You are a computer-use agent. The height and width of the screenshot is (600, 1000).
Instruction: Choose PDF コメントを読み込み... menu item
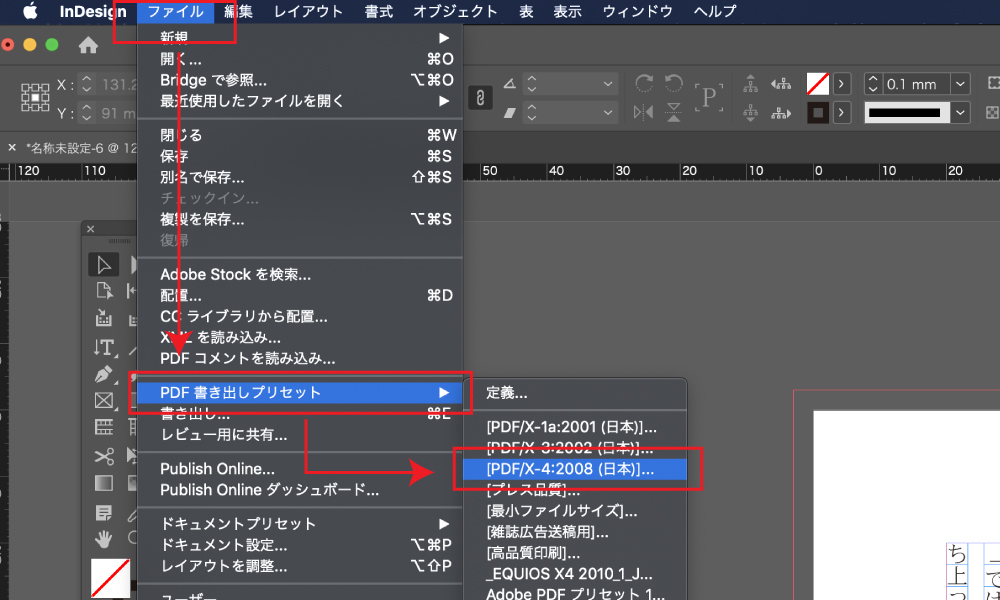[300, 359]
